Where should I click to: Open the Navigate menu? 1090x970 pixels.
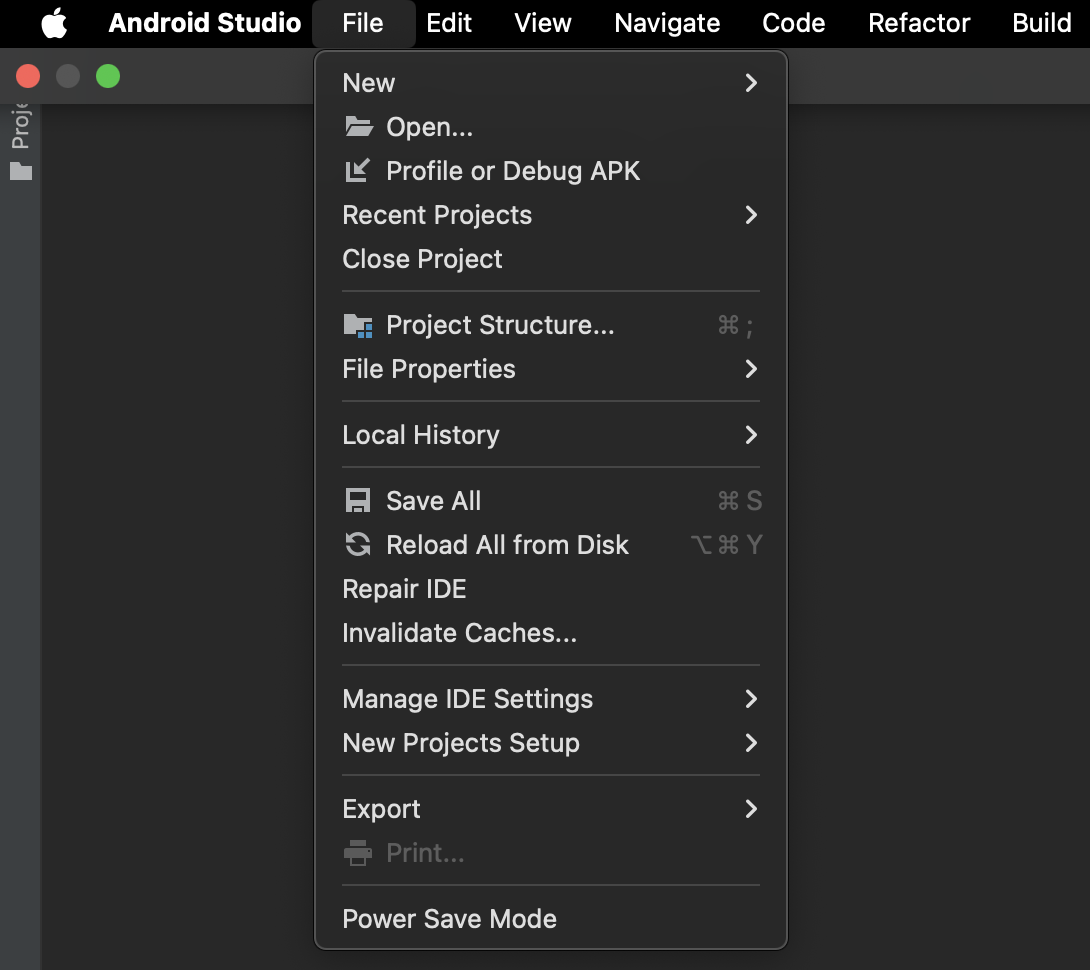[x=667, y=23]
